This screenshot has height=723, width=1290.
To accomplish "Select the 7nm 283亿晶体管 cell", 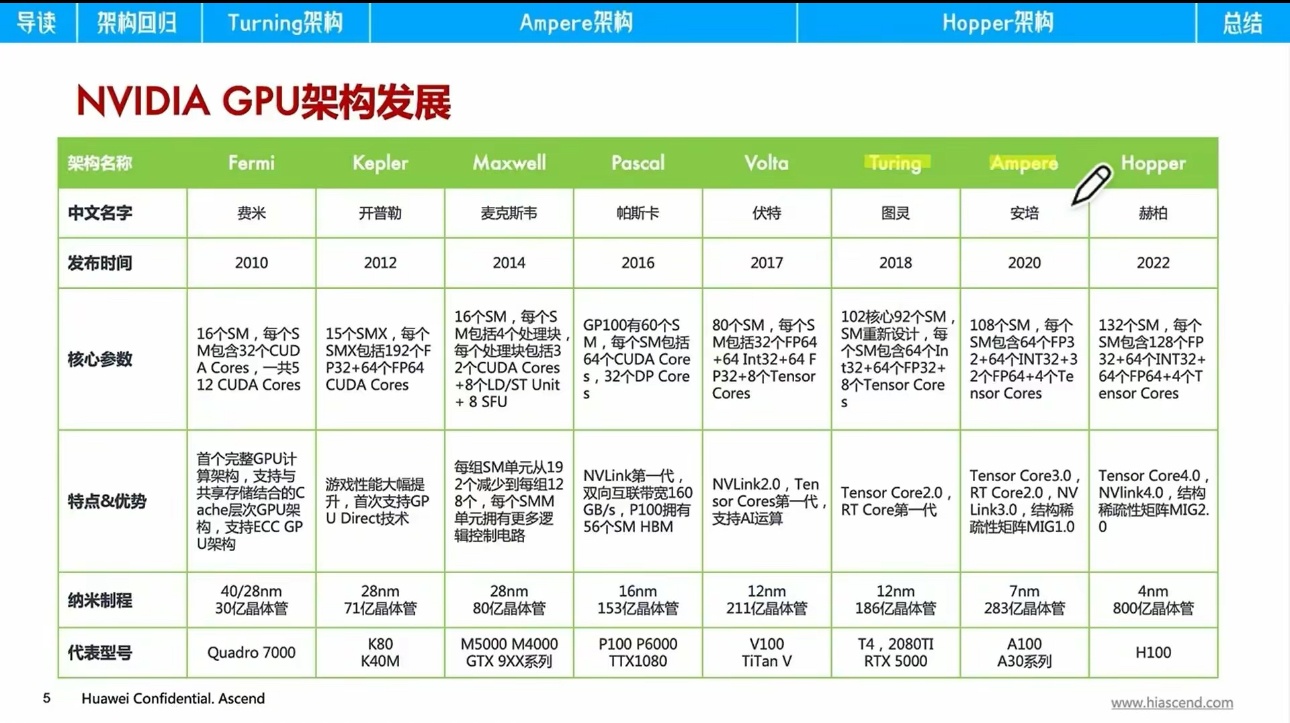I will [x=1024, y=600].
